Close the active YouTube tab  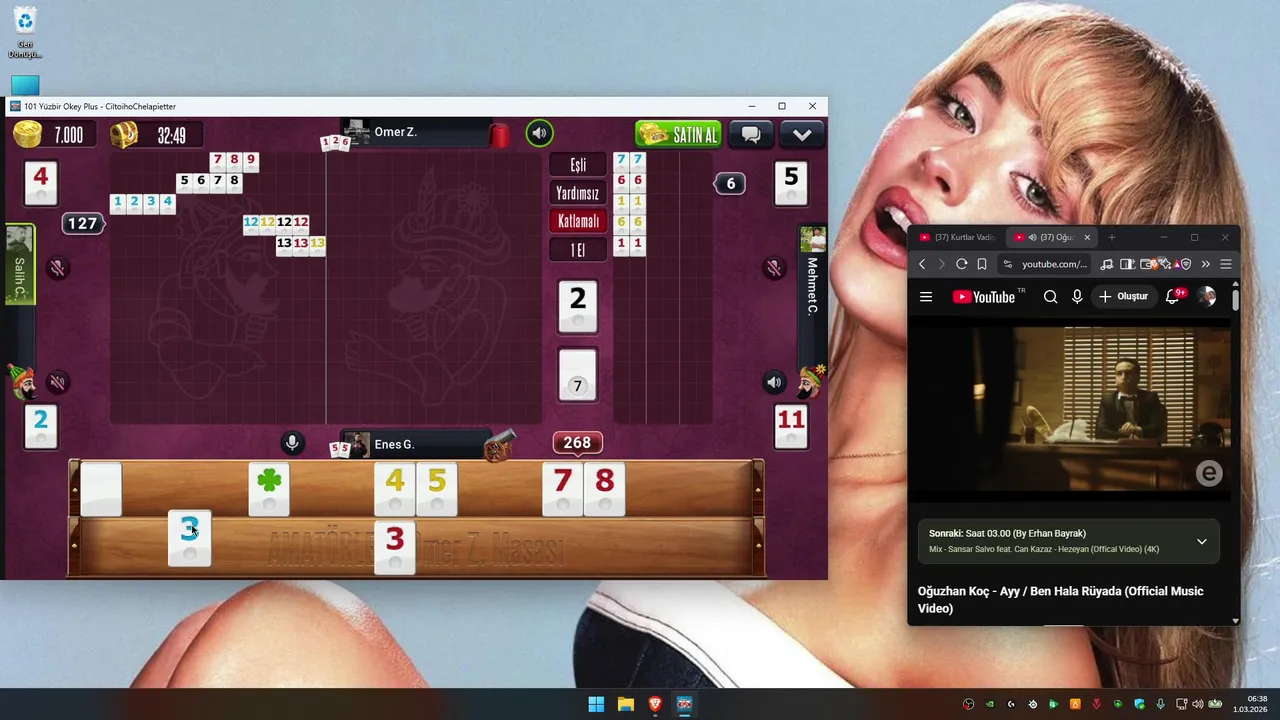[1087, 237]
